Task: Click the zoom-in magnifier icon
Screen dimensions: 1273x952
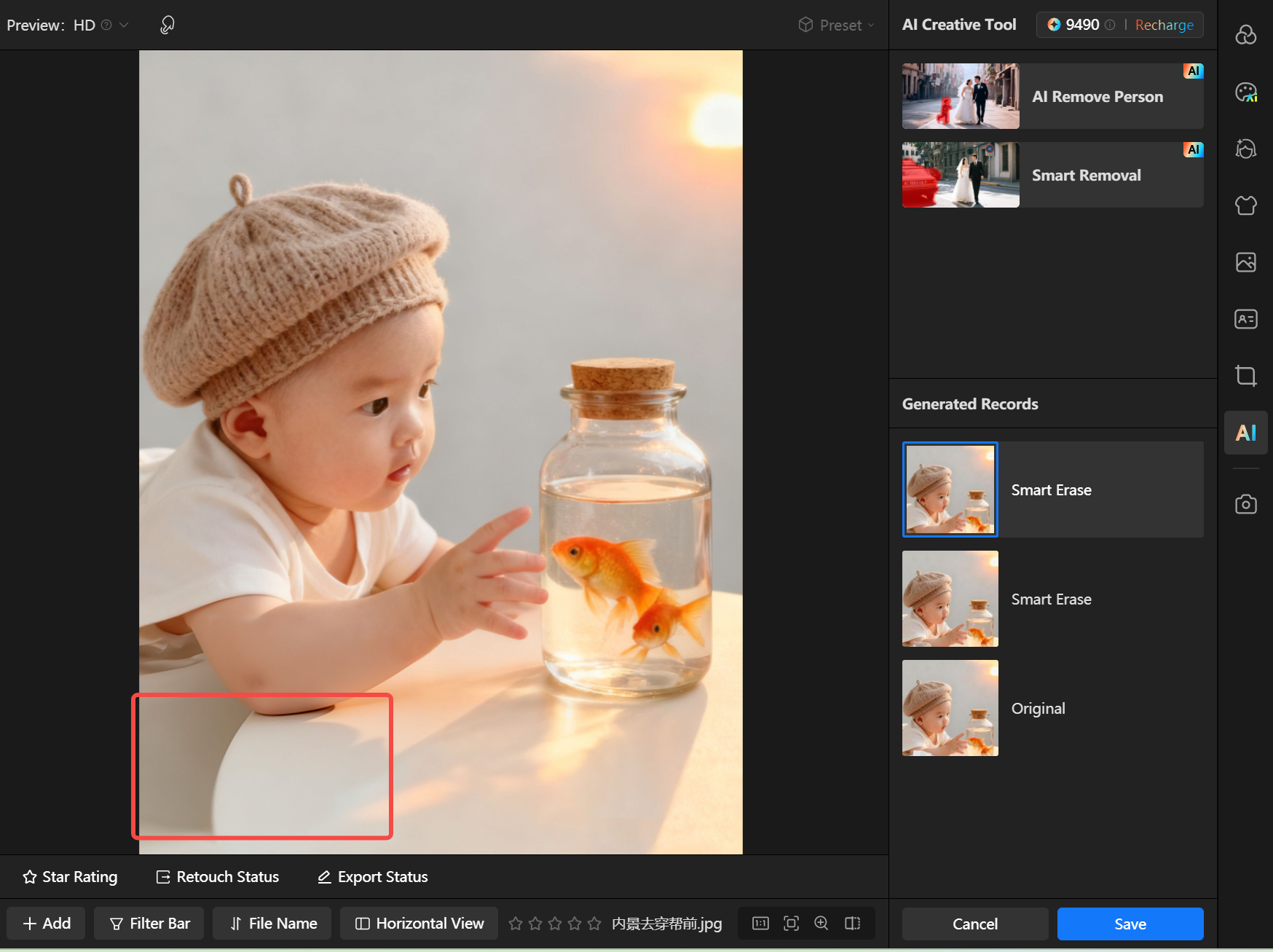Action: click(x=821, y=924)
